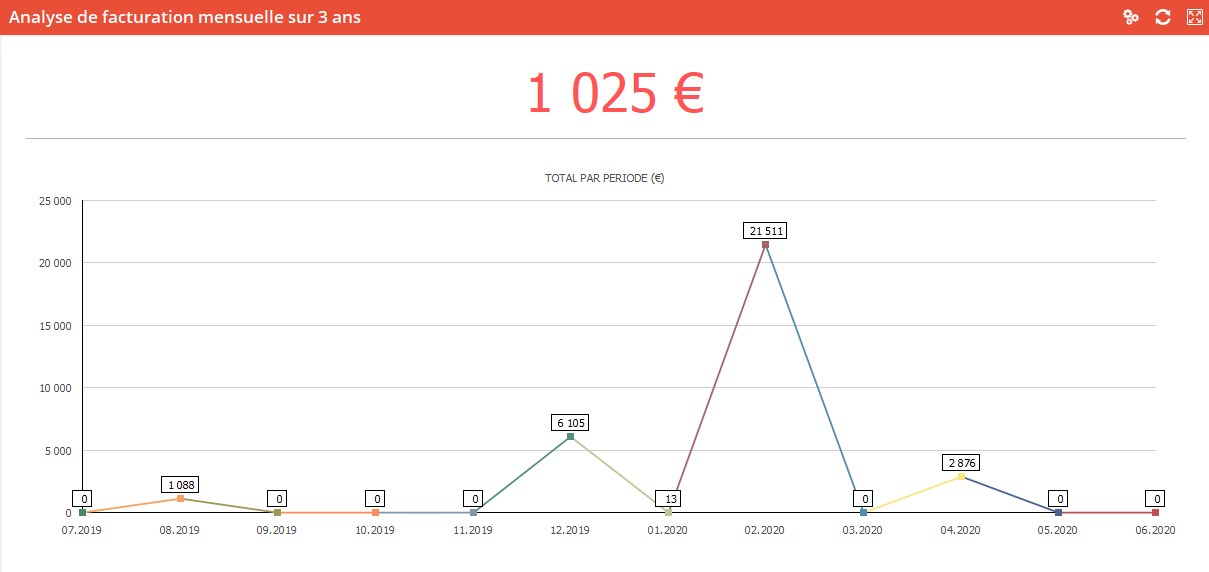The image size is (1209, 572).
Task: Select the 04.2020 yellow data point
Action: (x=961, y=476)
